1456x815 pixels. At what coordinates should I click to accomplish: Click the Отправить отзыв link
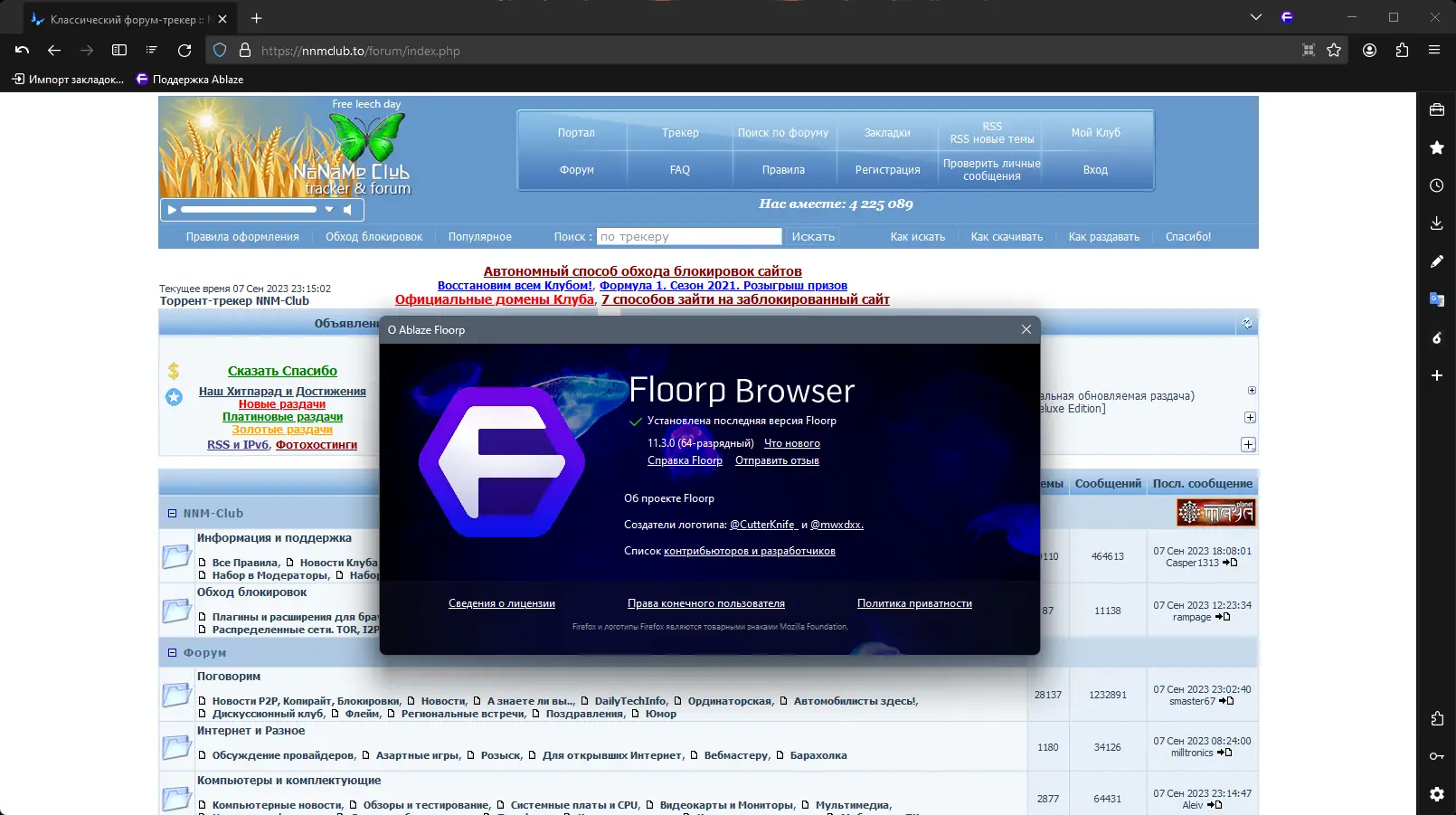click(777, 460)
